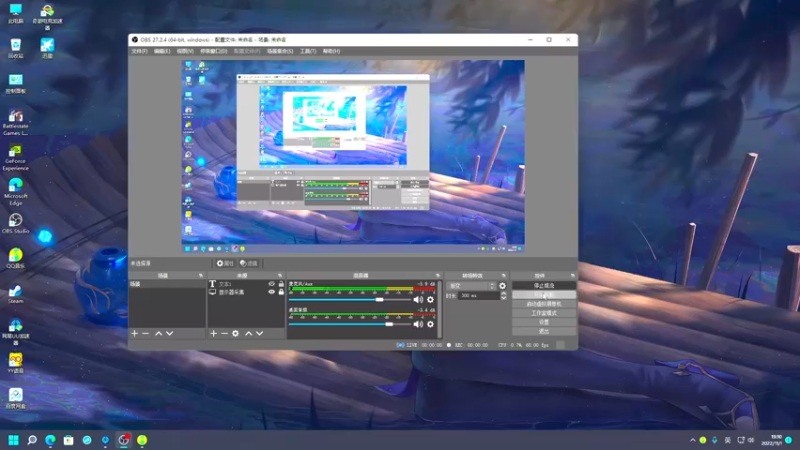800x450 pixels.
Task: Open the Windows Start menu
Action: pos(14,440)
